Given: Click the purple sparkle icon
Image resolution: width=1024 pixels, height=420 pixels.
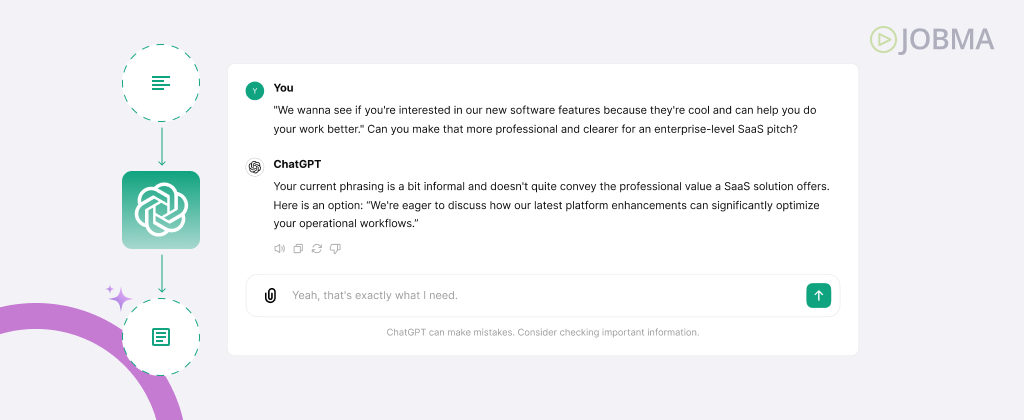Looking at the screenshot, I should point(120,298).
